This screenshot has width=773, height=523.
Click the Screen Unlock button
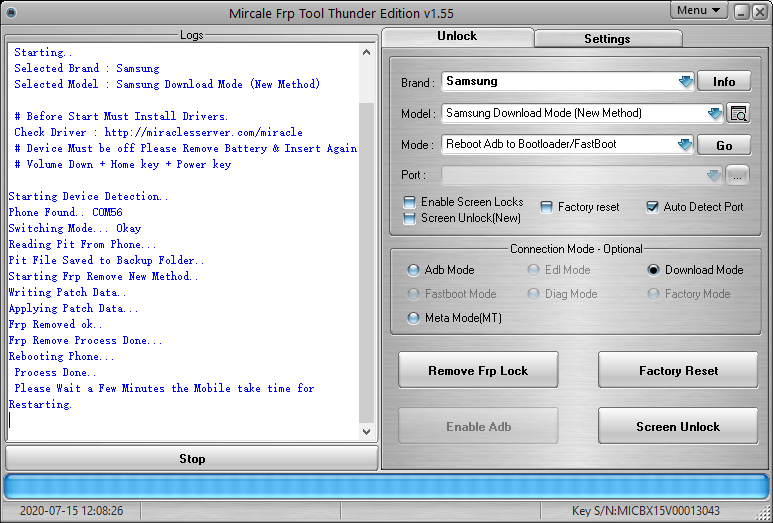point(678,426)
